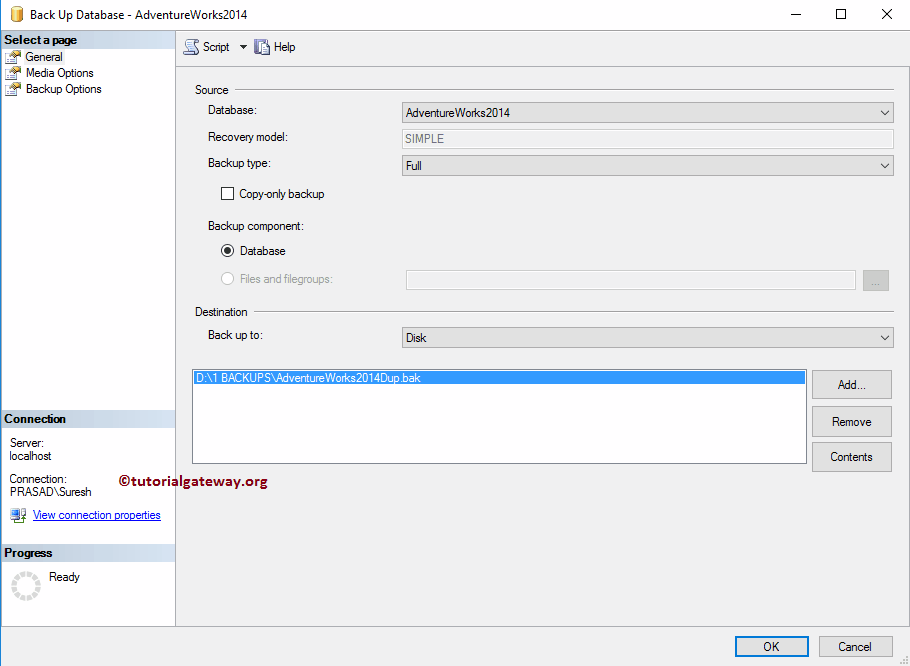Image resolution: width=910 pixels, height=666 pixels.
Task: Open the Script dropdown arrow
Action: pyautogui.click(x=243, y=47)
